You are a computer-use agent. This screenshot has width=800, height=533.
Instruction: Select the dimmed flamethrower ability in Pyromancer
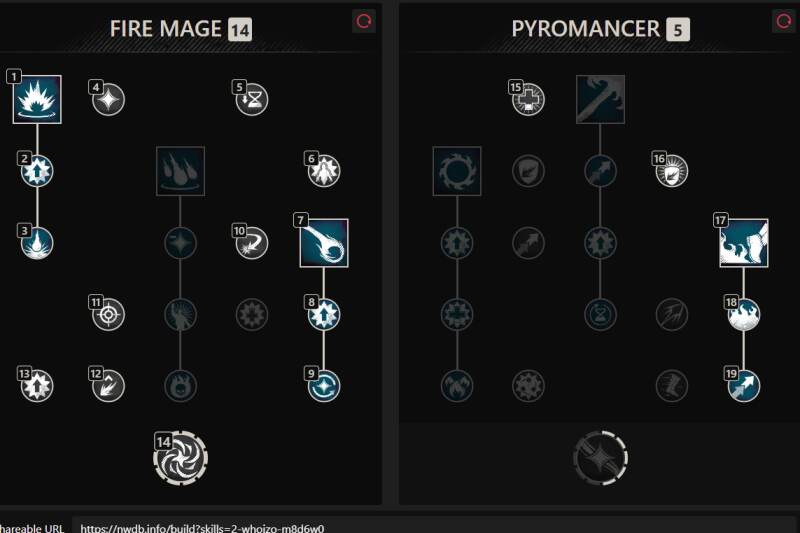(601, 99)
